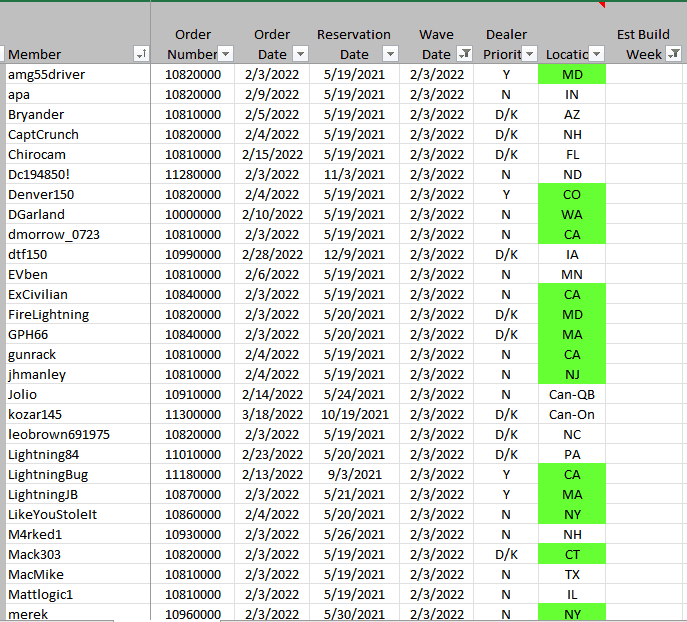687x622 pixels.
Task: Click the Dealer Priority Y cell for LightningBug
Action: (x=506, y=474)
